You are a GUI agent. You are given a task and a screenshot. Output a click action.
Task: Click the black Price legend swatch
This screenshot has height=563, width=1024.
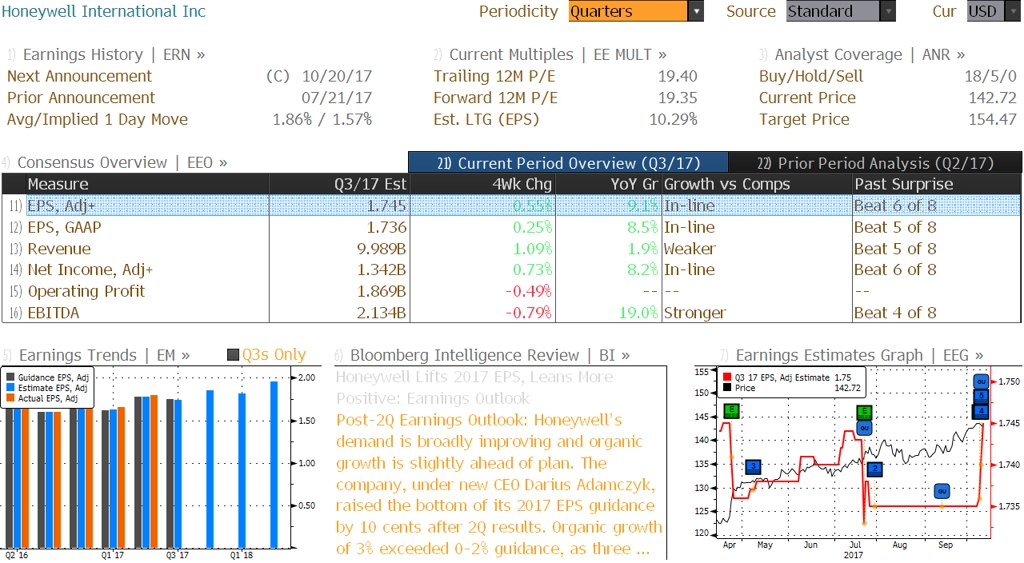(727, 388)
